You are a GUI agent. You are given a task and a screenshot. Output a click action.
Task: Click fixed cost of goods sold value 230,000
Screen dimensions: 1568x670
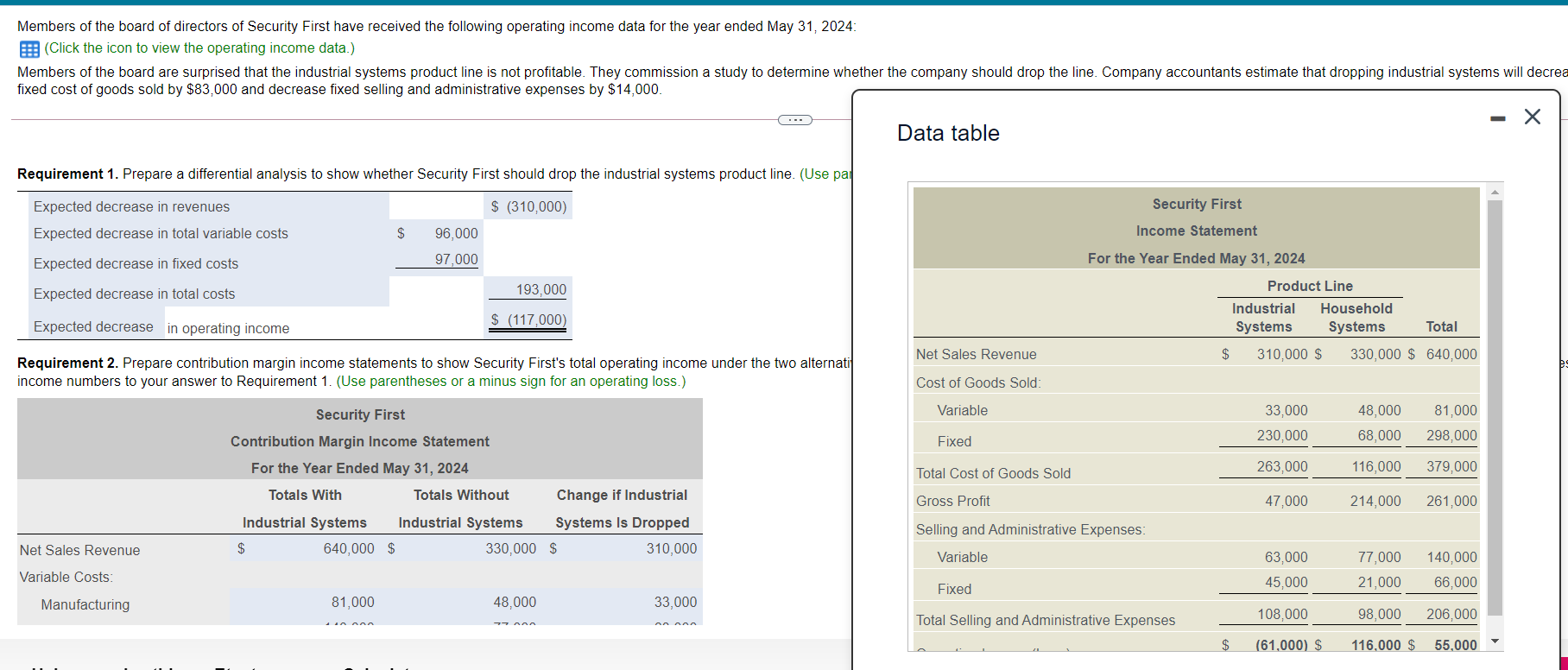tap(1282, 435)
